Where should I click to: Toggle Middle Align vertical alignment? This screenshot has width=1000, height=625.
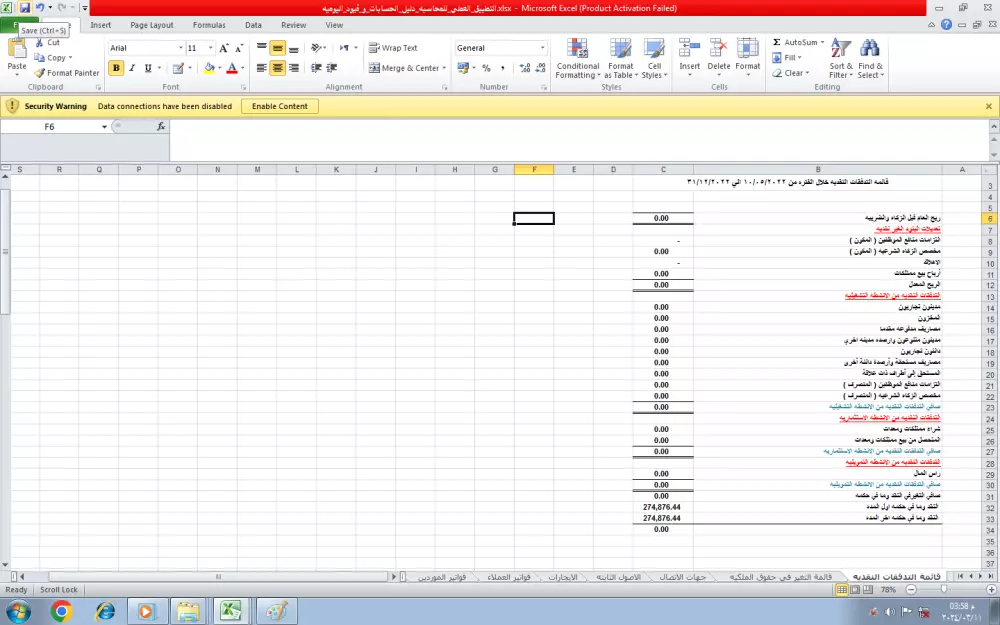coord(277,48)
